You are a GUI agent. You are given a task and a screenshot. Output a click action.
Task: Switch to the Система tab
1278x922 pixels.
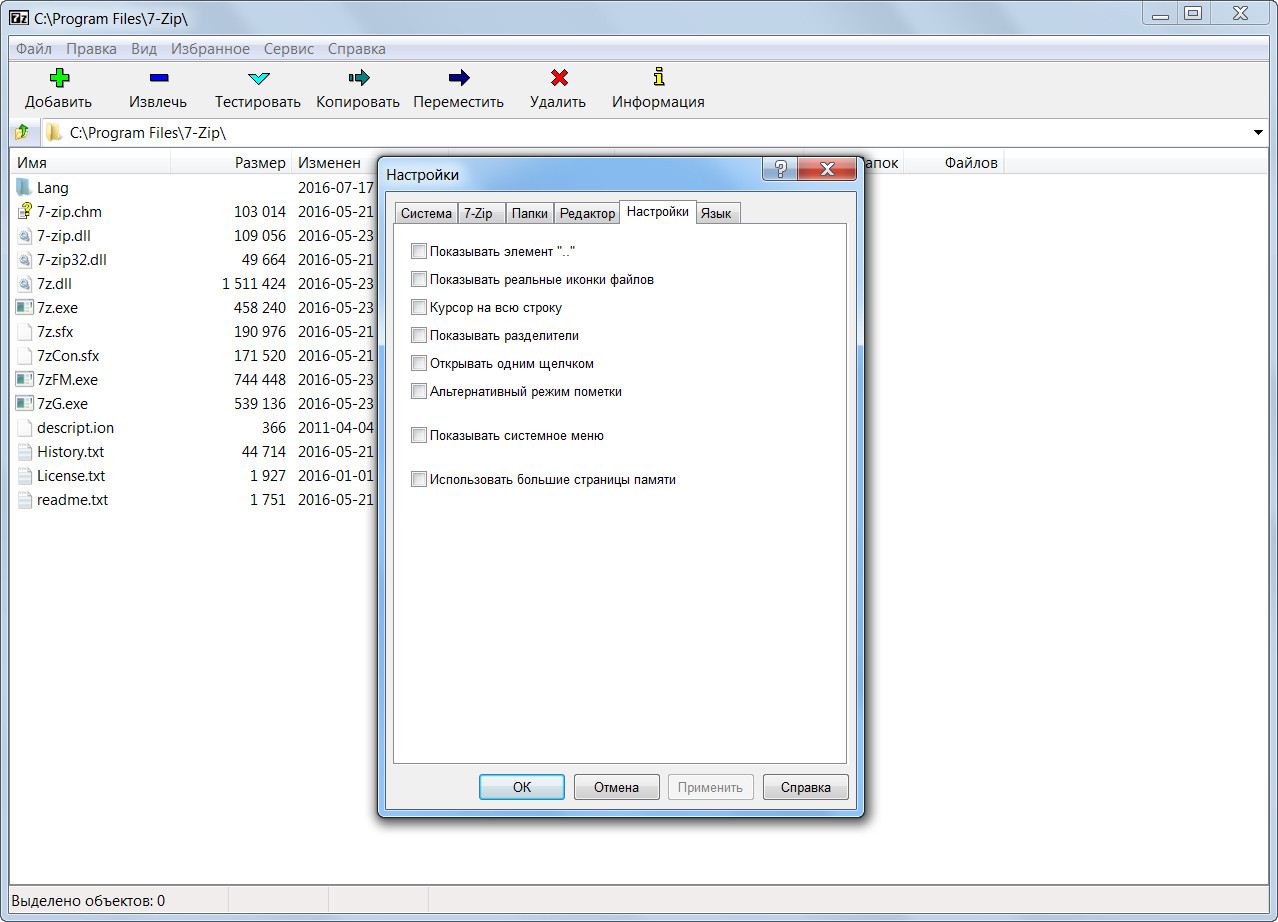[426, 213]
